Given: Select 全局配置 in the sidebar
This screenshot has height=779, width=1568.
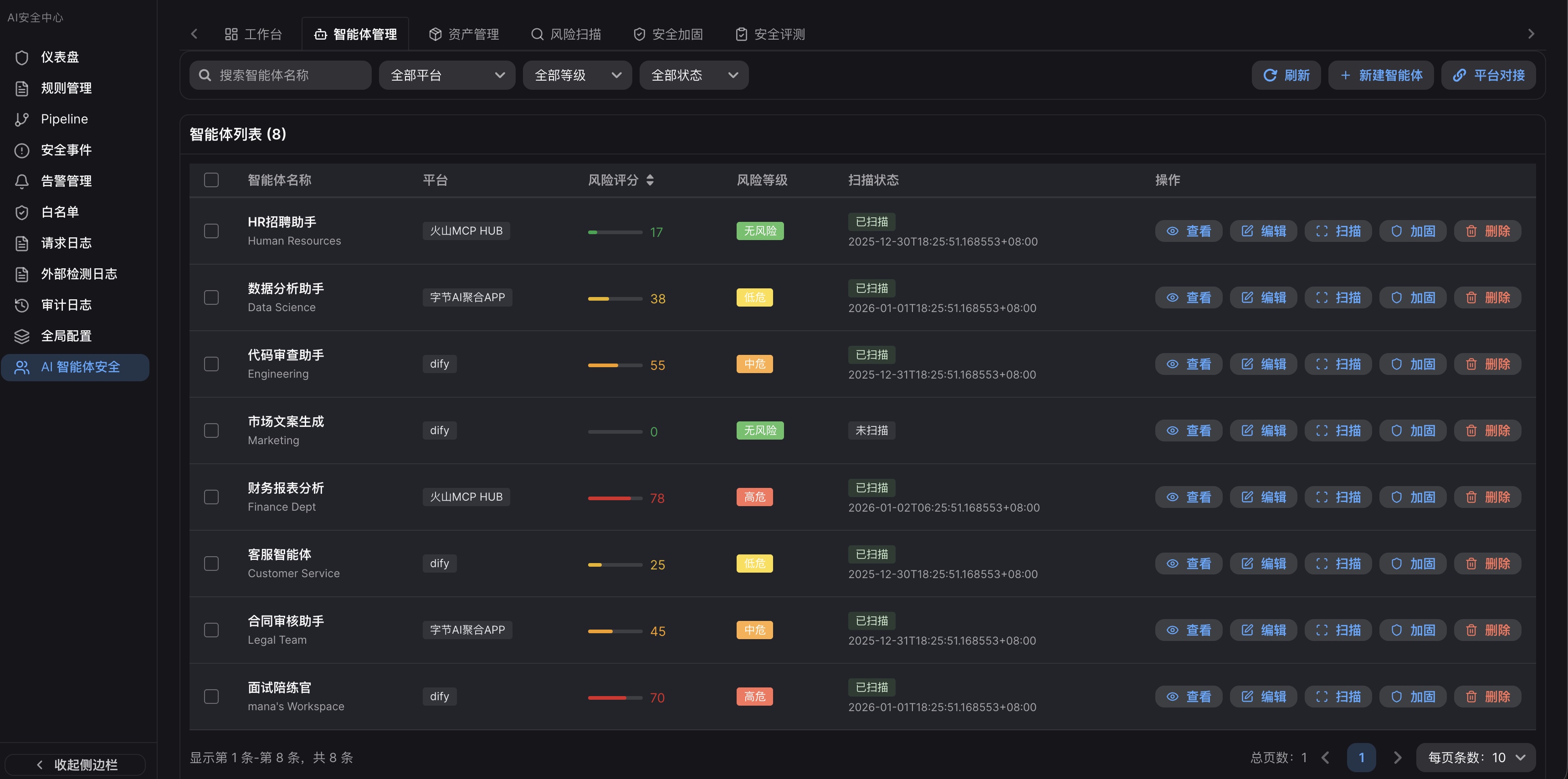Looking at the screenshot, I should point(66,336).
